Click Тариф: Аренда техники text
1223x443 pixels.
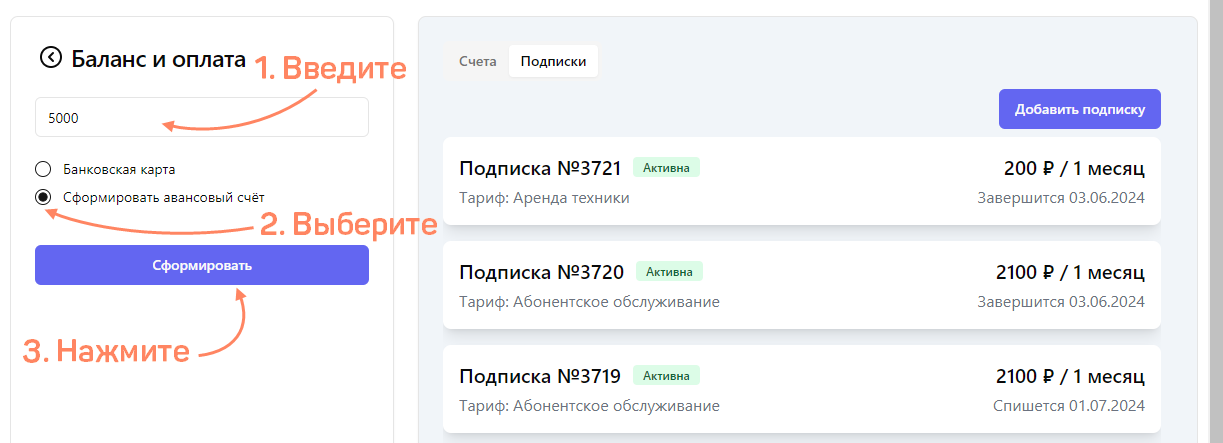[x=544, y=198]
